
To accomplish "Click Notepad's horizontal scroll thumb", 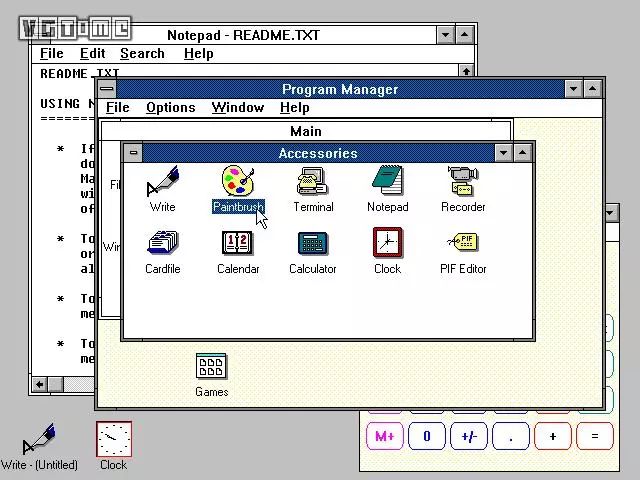I will pyautogui.click(x=56, y=384).
